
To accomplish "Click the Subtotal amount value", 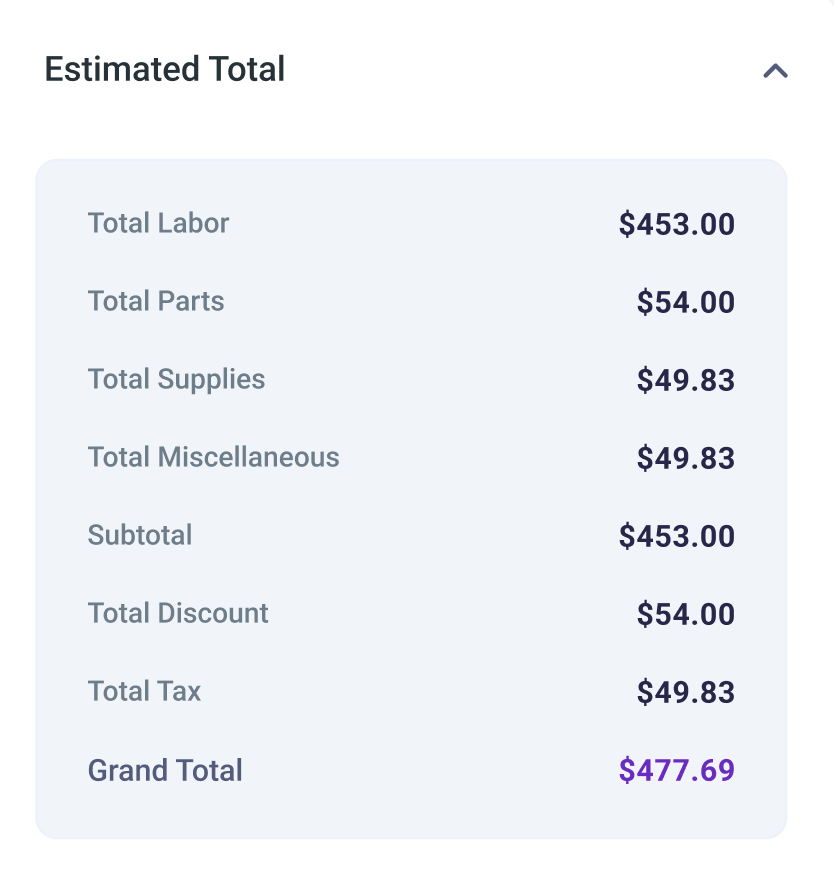I will [676, 536].
